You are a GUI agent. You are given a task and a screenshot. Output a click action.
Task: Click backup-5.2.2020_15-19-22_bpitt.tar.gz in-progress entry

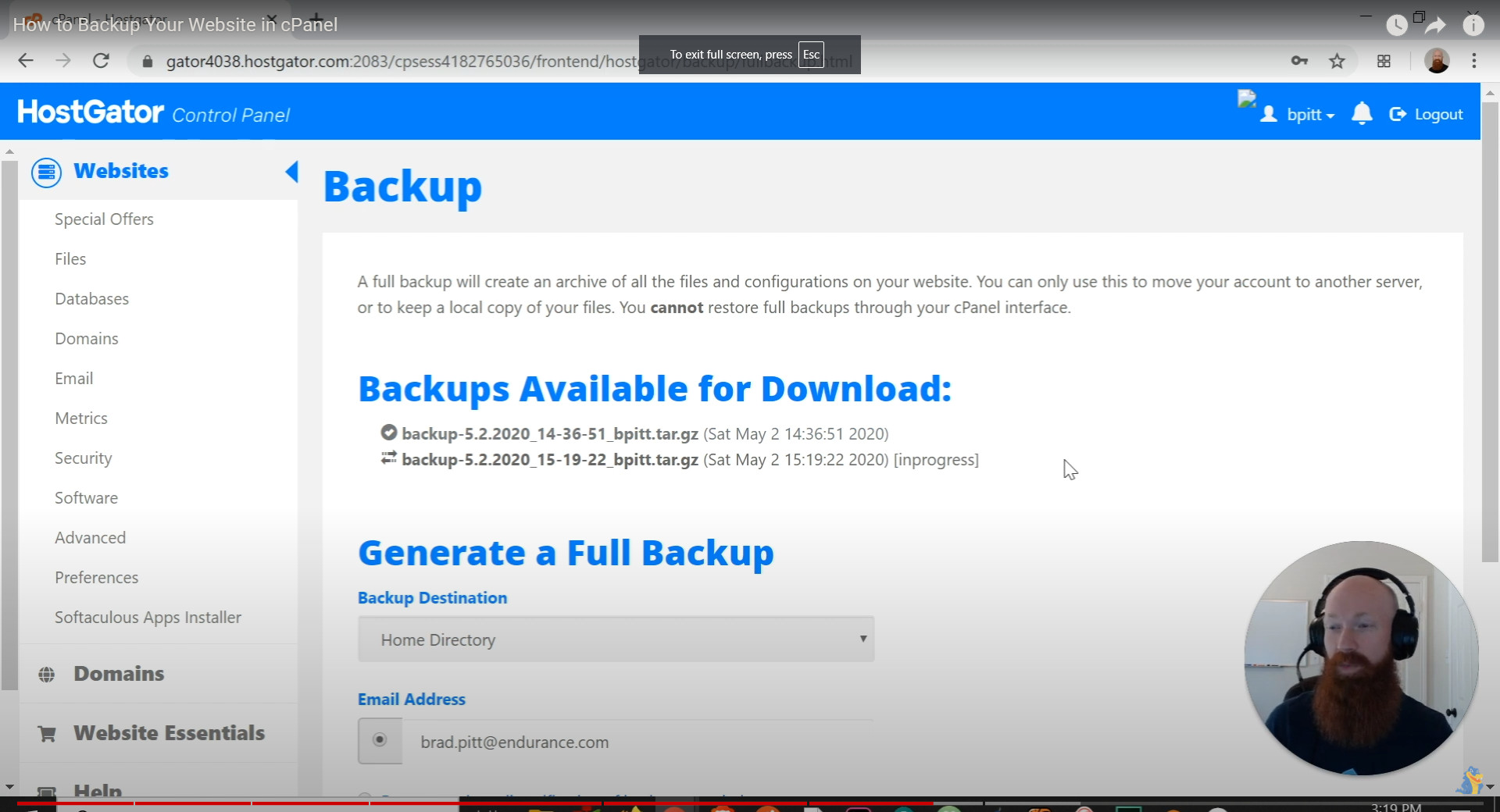pos(550,460)
